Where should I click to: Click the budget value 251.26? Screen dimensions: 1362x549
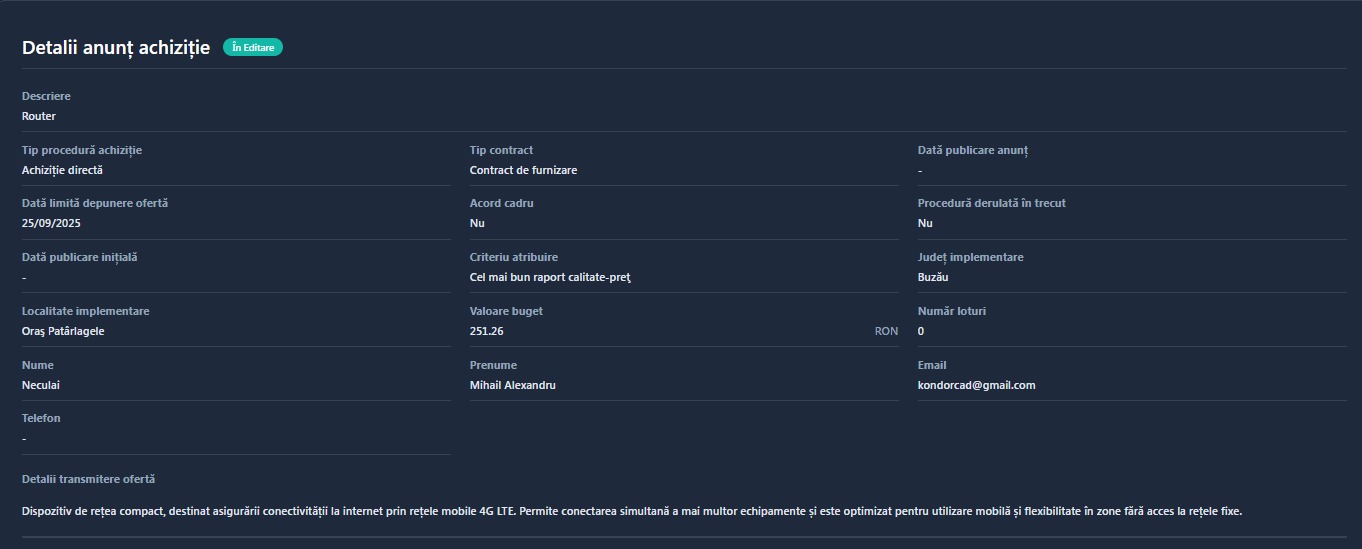click(x=486, y=331)
